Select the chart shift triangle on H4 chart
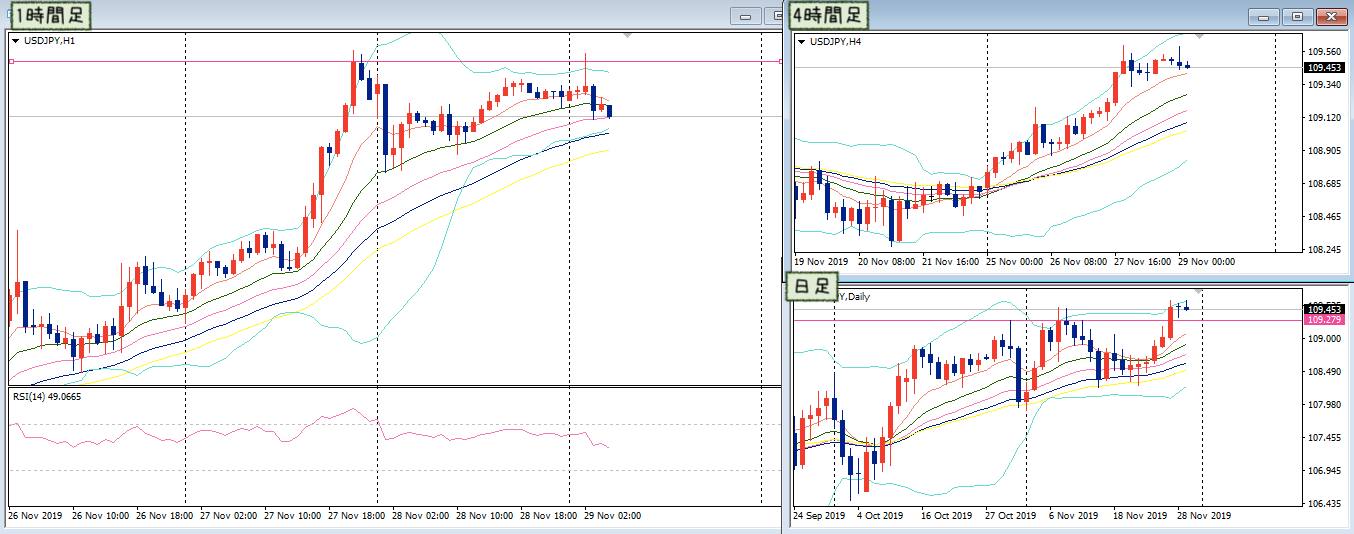The height and width of the screenshot is (534, 1354). point(1200,35)
